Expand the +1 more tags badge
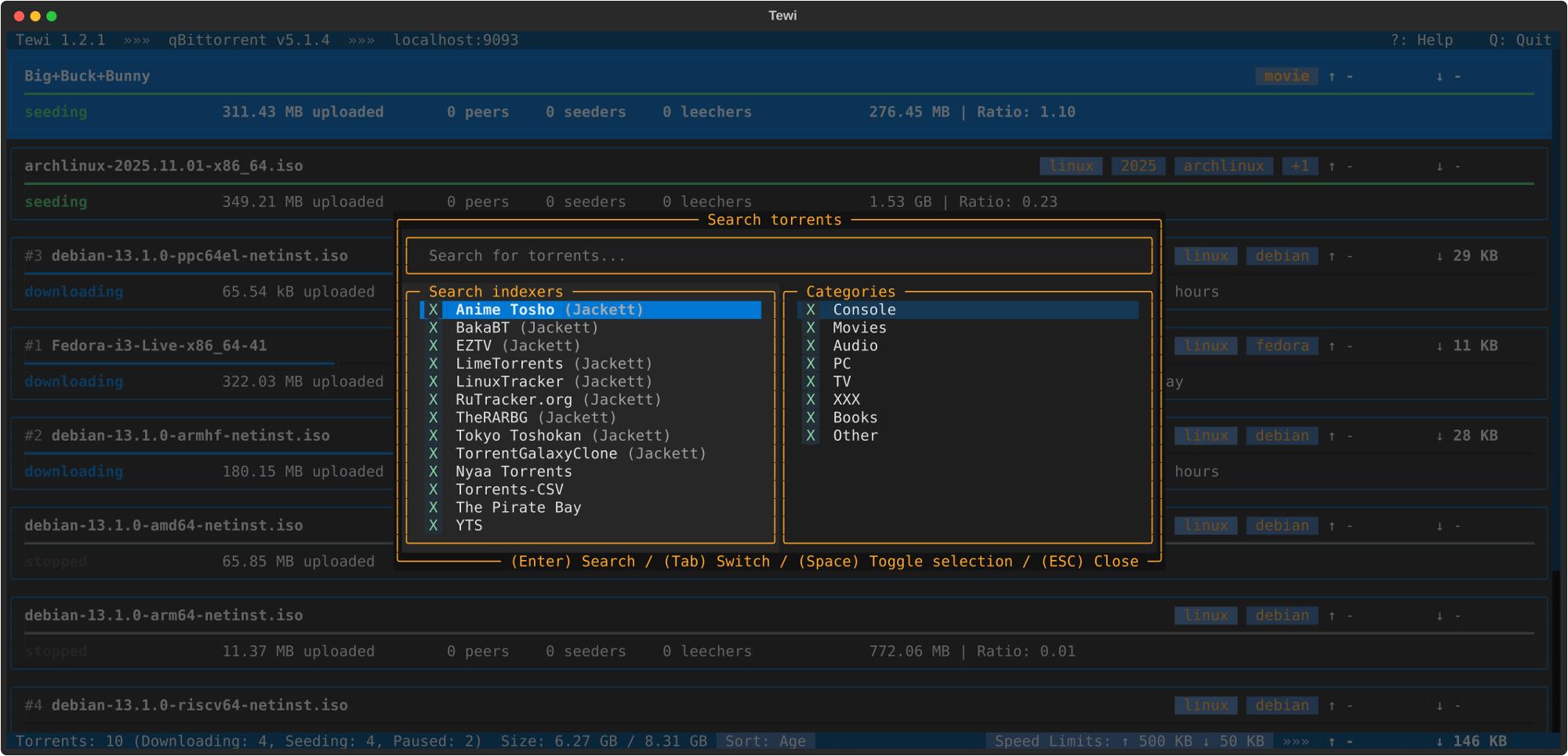Viewport: 1568px width, 756px height. (1300, 166)
